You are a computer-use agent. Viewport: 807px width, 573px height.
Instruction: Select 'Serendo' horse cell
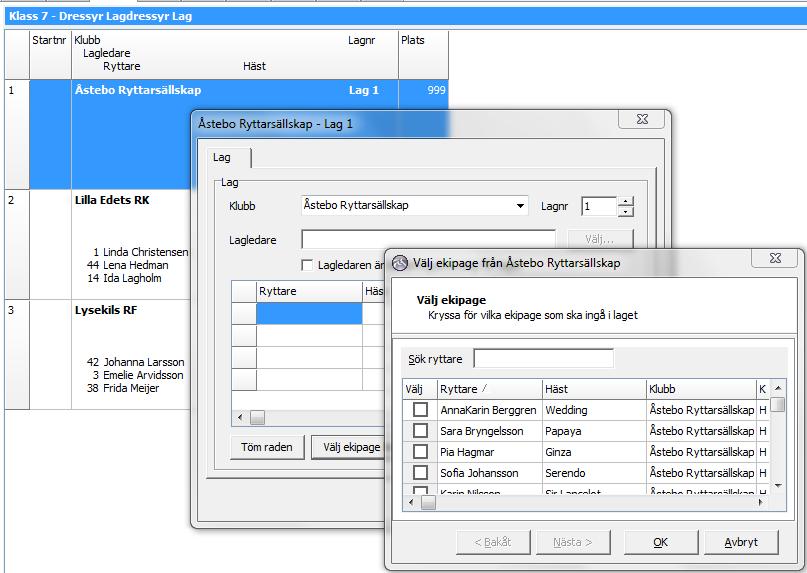point(594,473)
